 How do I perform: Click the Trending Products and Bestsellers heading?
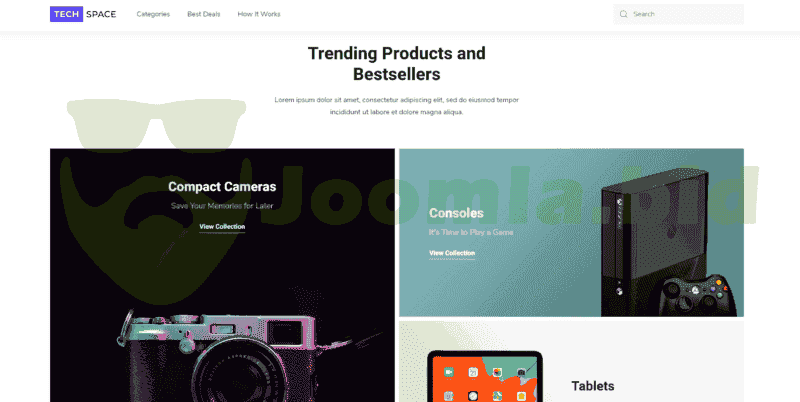click(396, 64)
